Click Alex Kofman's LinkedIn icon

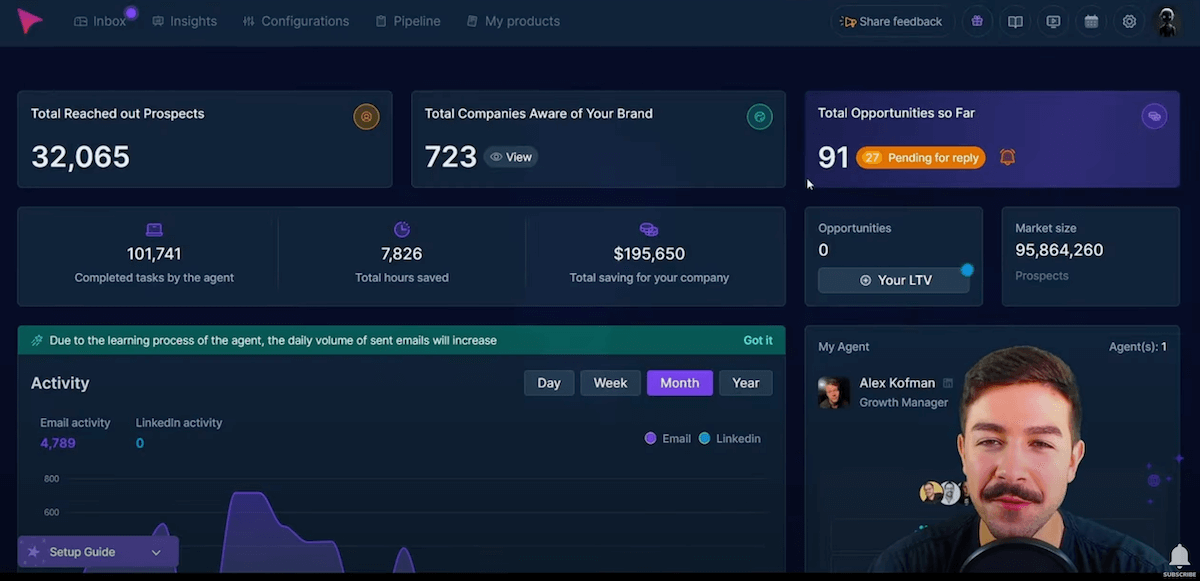948,383
